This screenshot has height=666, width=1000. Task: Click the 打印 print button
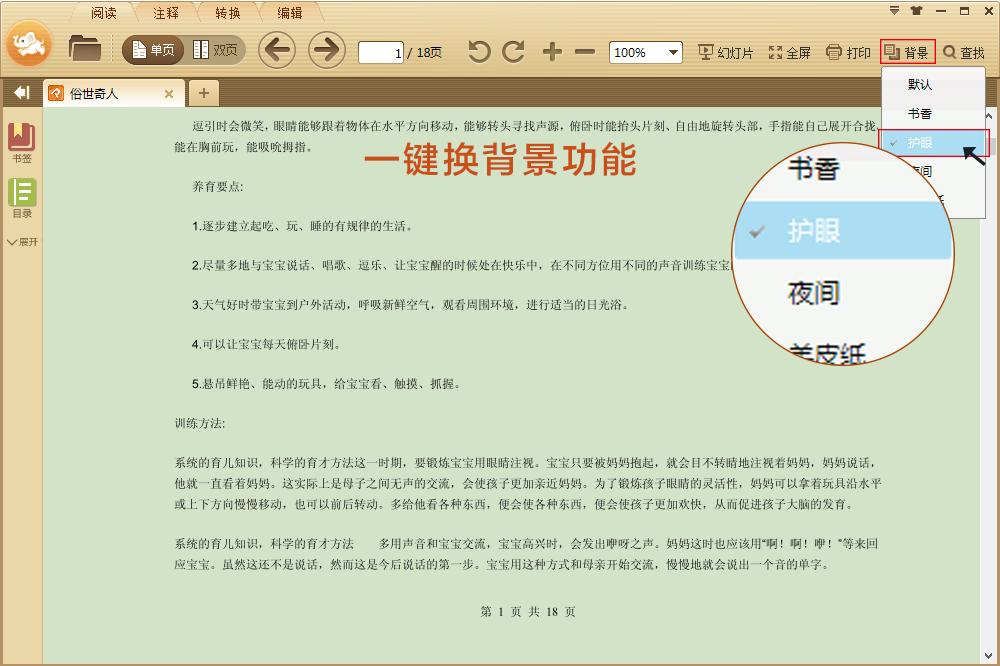tap(848, 52)
